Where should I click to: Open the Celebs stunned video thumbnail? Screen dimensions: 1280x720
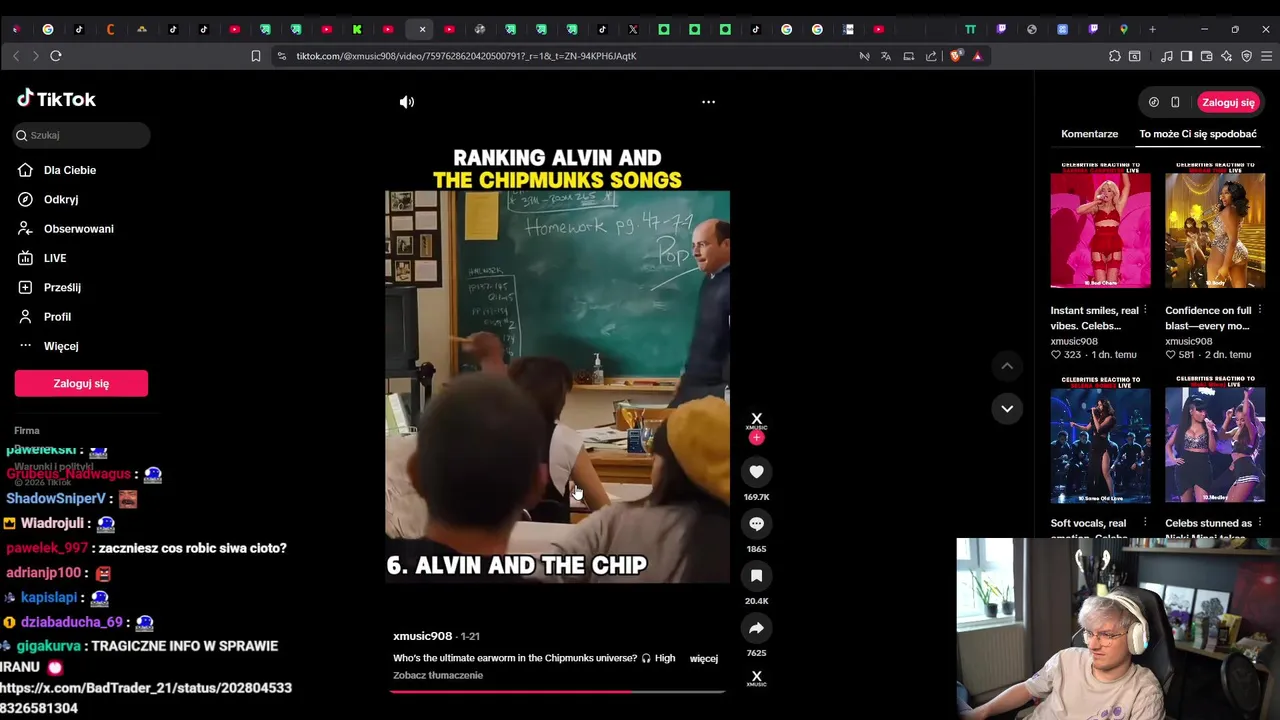point(1215,440)
